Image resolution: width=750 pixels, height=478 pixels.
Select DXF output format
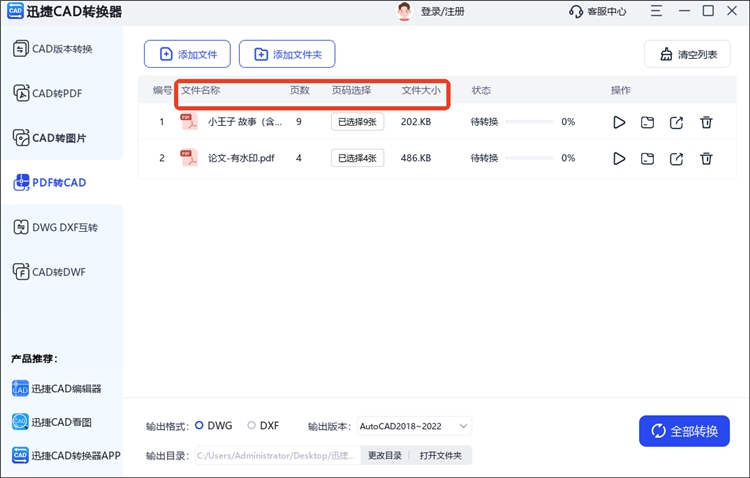coord(263,425)
